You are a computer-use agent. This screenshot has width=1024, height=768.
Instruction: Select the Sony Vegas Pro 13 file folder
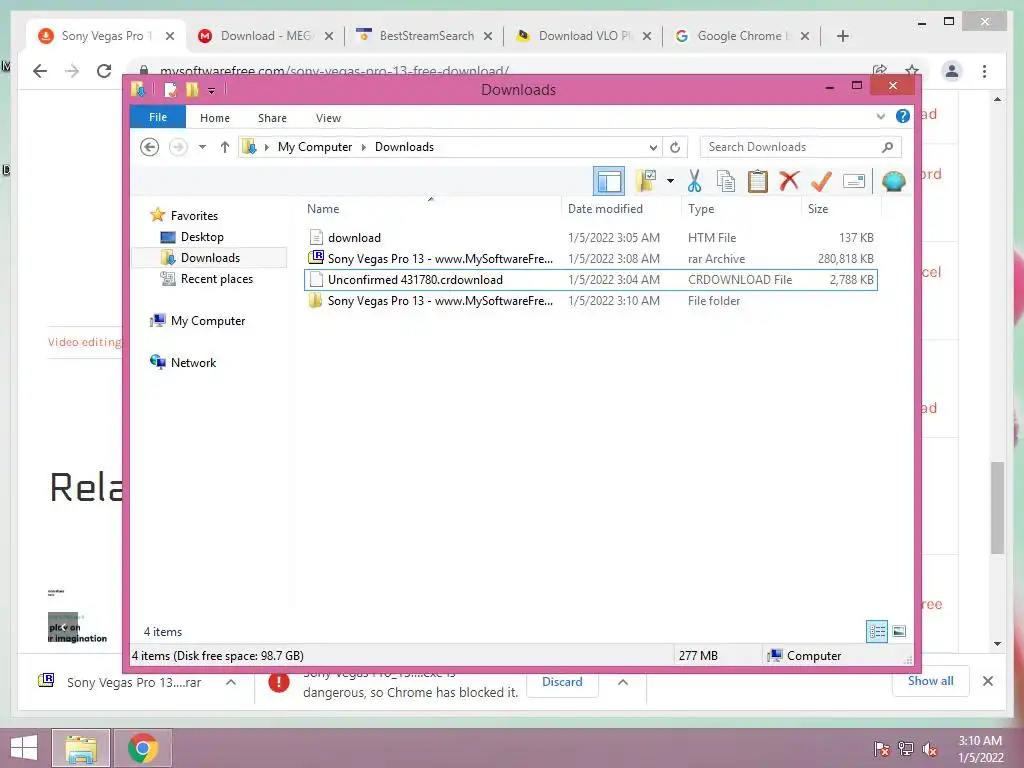[590, 300]
